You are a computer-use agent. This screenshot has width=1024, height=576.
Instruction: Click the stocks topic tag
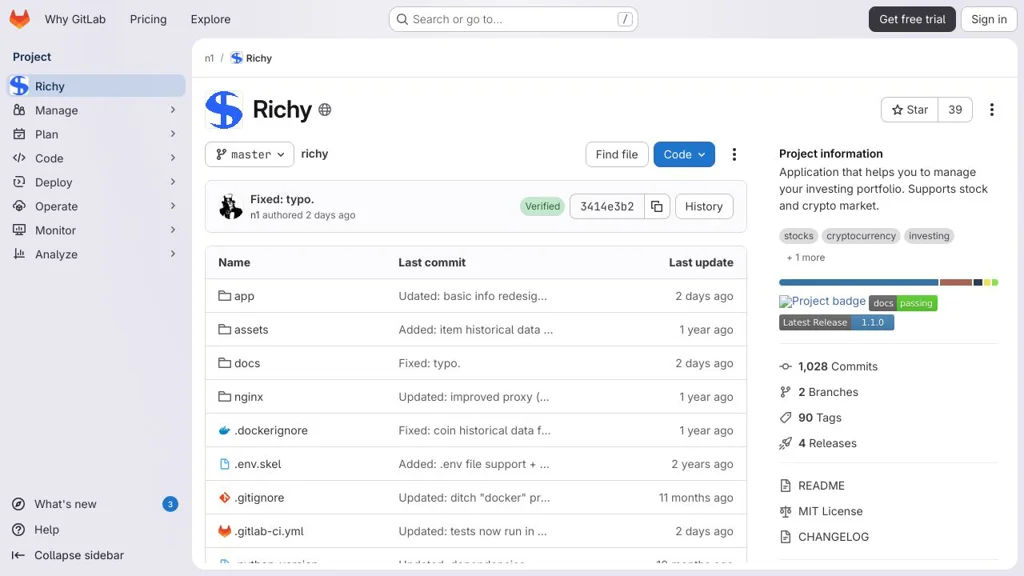click(798, 236)
